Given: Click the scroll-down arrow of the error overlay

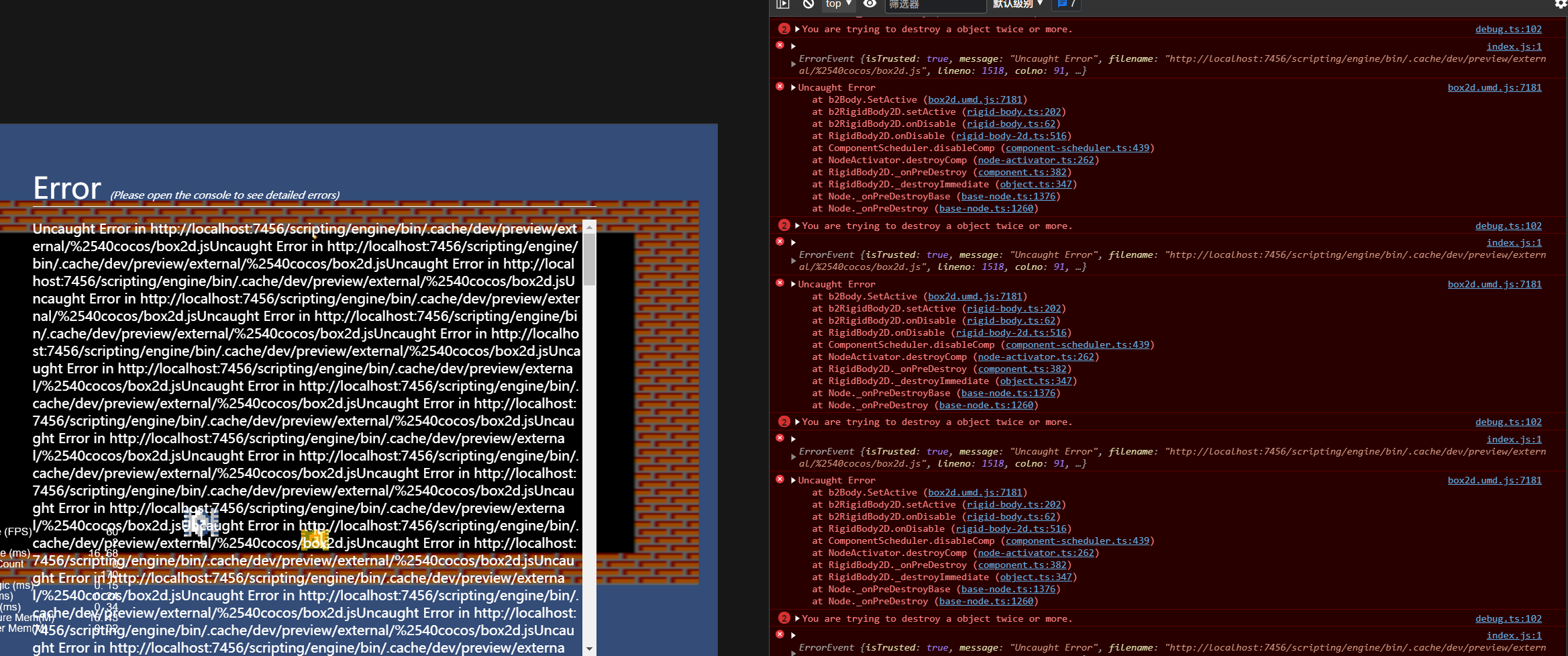Looking at the screenshot, I should click(x=589, y=649).
